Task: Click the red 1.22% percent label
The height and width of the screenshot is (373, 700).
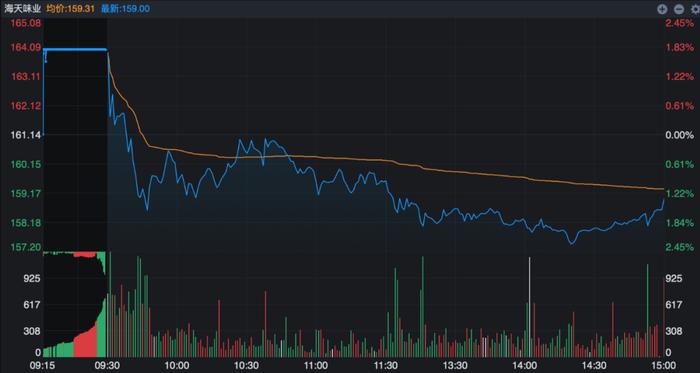Action: tap(680, 77)
